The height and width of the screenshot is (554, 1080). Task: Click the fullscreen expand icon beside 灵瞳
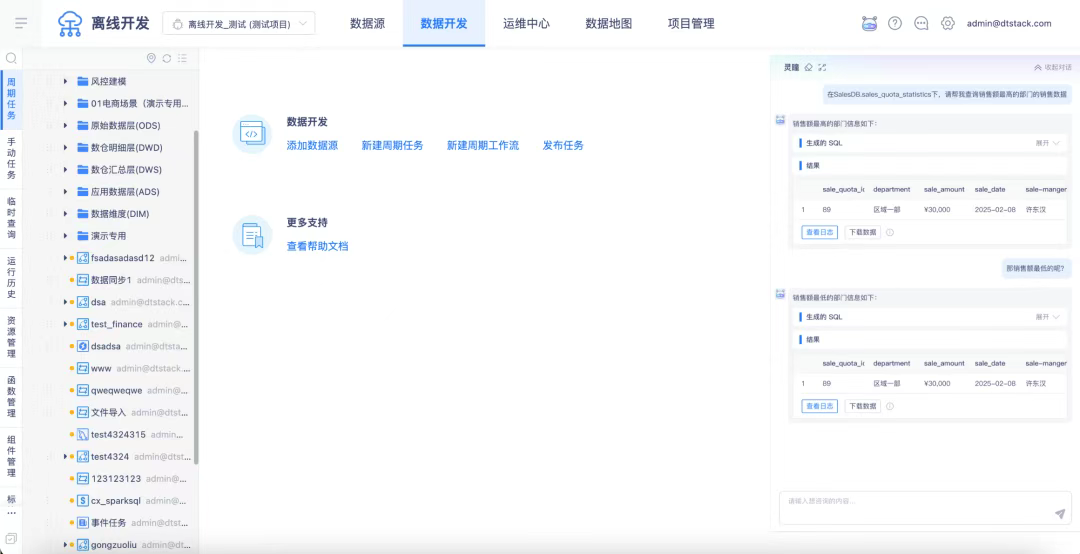point(822,67)
